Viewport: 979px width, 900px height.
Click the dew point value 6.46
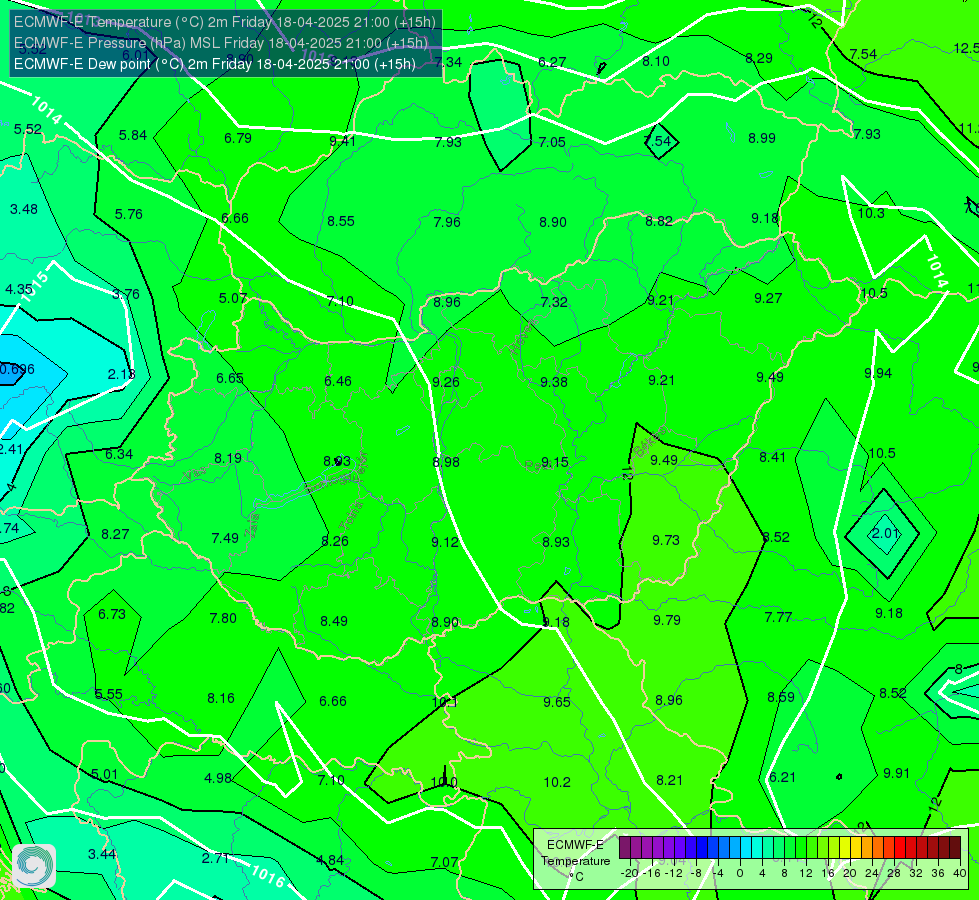point(338,381)
